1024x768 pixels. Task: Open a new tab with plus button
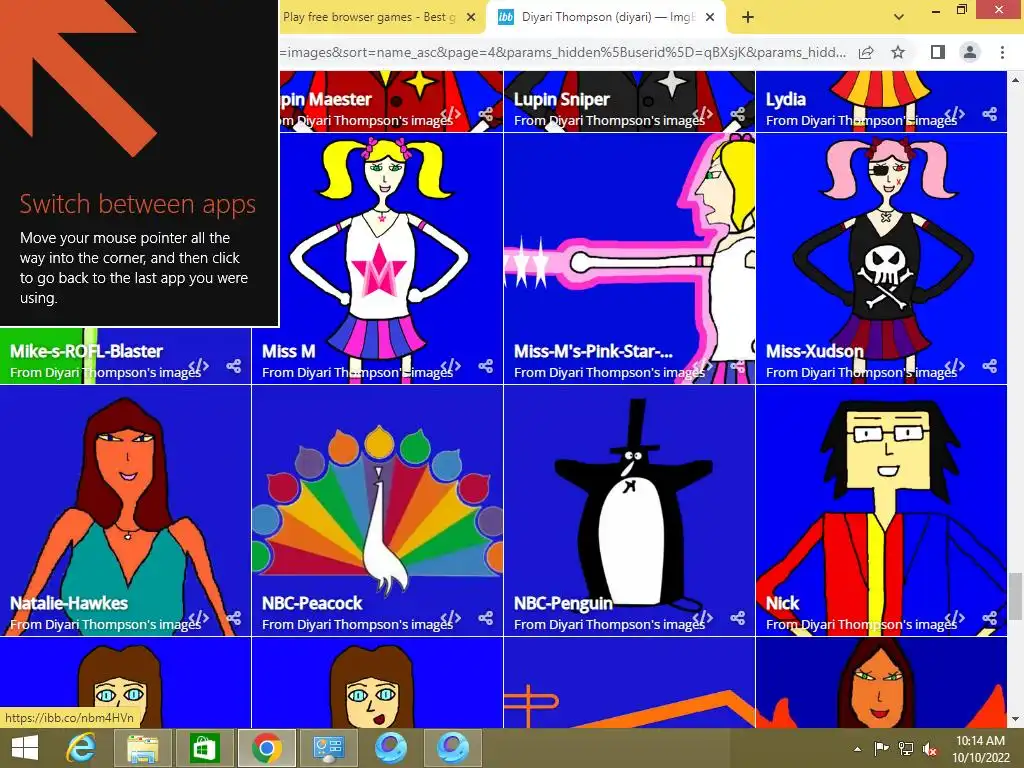pyautogui.click(x=748, y=17)
